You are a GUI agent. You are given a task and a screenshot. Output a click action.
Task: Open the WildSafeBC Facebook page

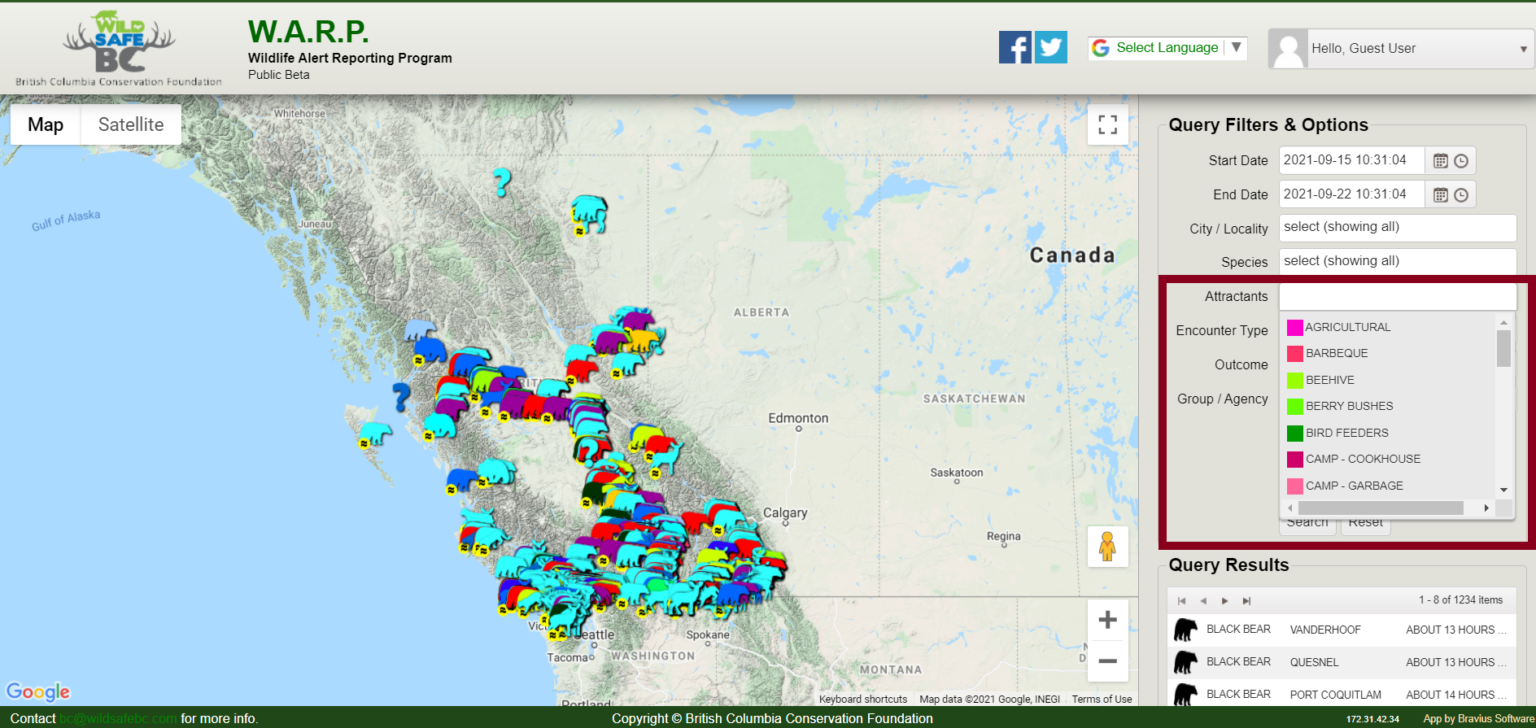click(1015, 46)
